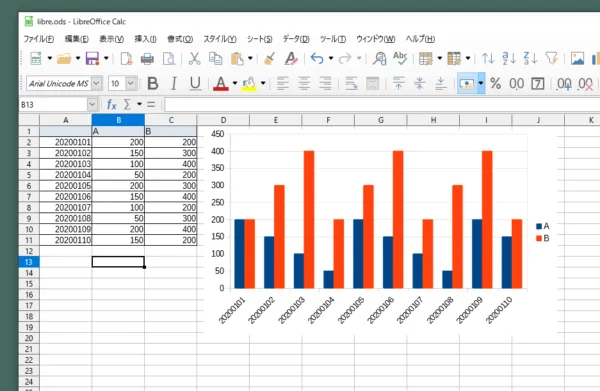Image resolution: width=600 pixels, height=391 pixels.
Task: Open the 挿入 (Insert) menu
Action: (145, 39)
